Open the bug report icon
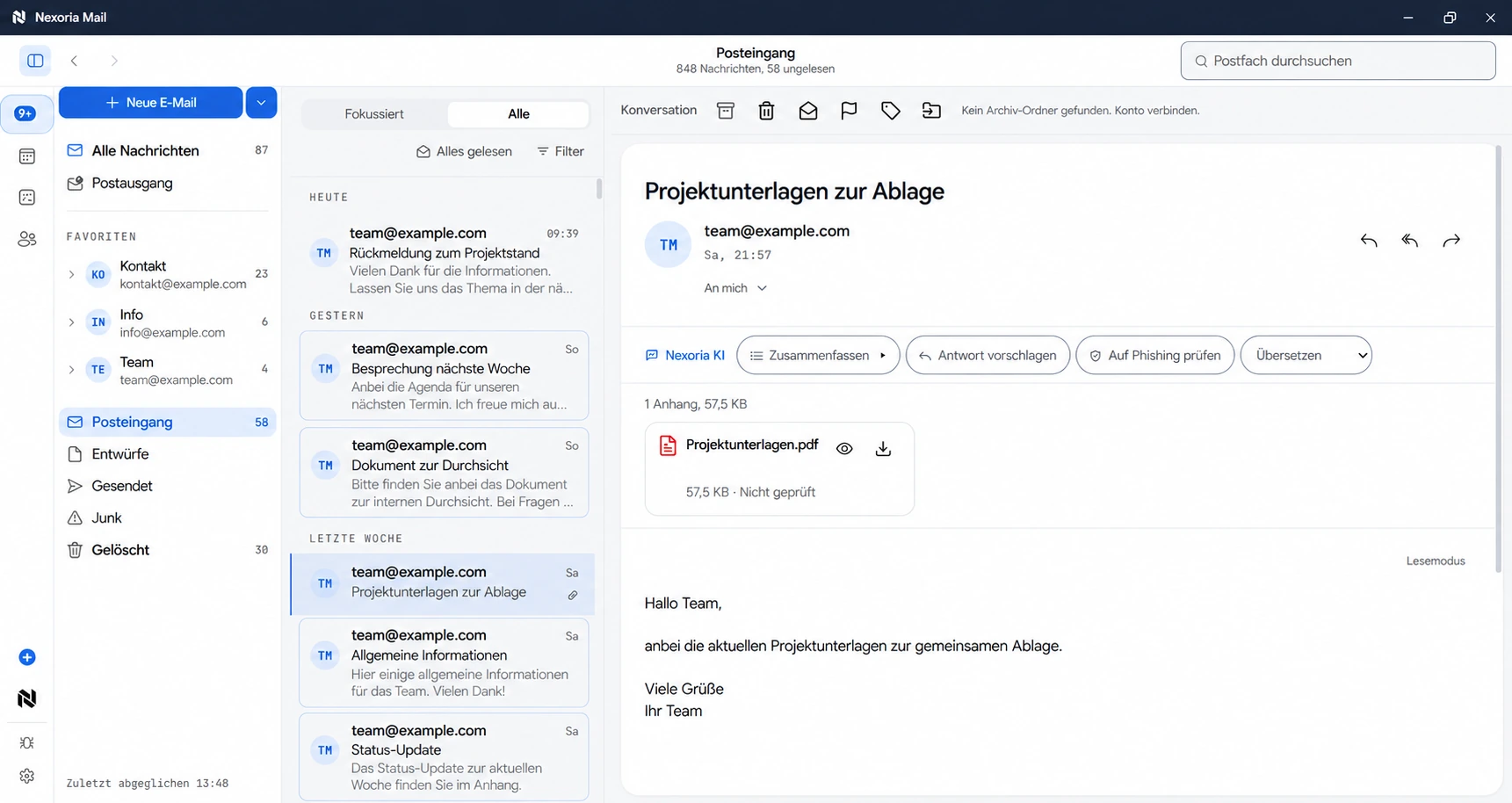1512x803 pixels. (27, 743)
